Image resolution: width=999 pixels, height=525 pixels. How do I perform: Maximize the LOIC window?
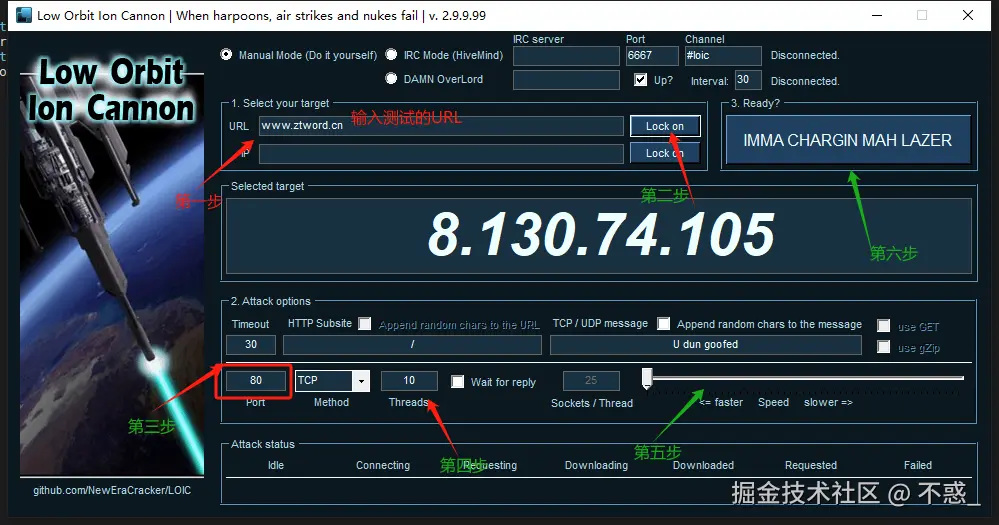(x=922, y=15)
